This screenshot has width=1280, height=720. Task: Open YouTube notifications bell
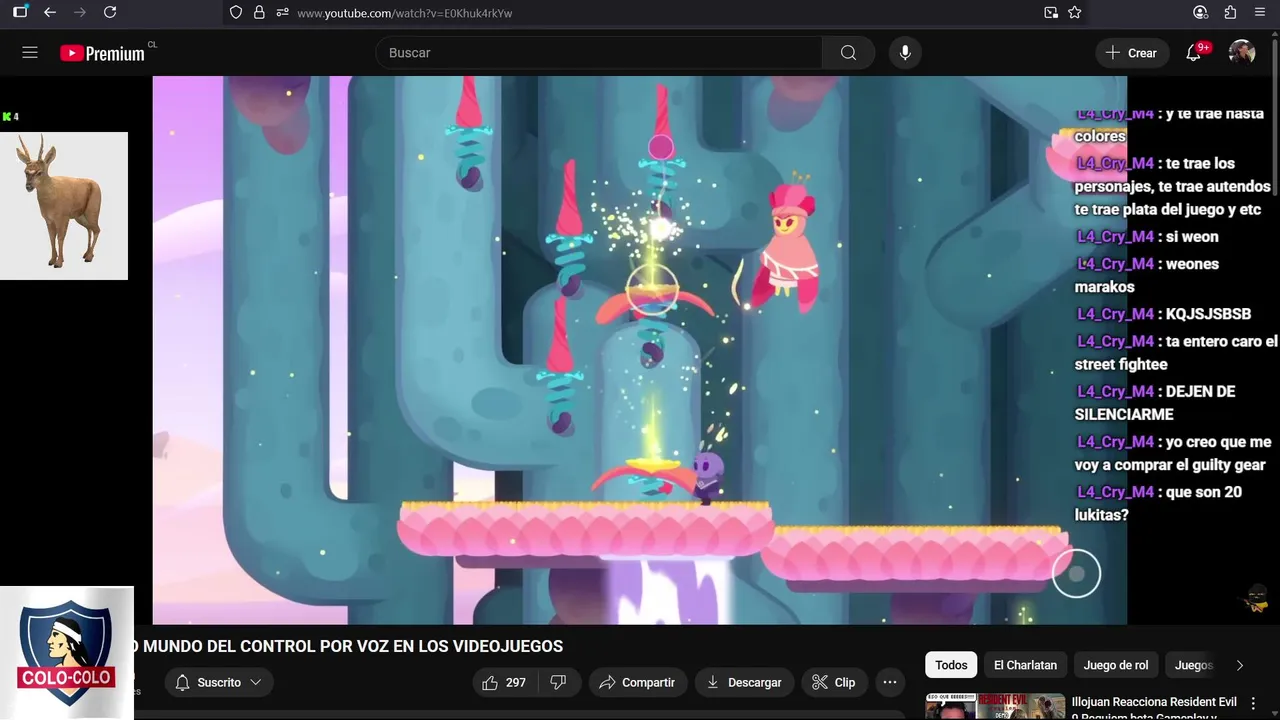(1193, 53)
